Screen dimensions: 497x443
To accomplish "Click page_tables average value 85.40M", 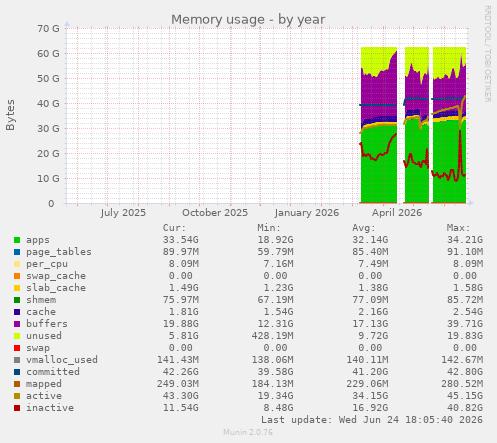I will pos(370,252).
